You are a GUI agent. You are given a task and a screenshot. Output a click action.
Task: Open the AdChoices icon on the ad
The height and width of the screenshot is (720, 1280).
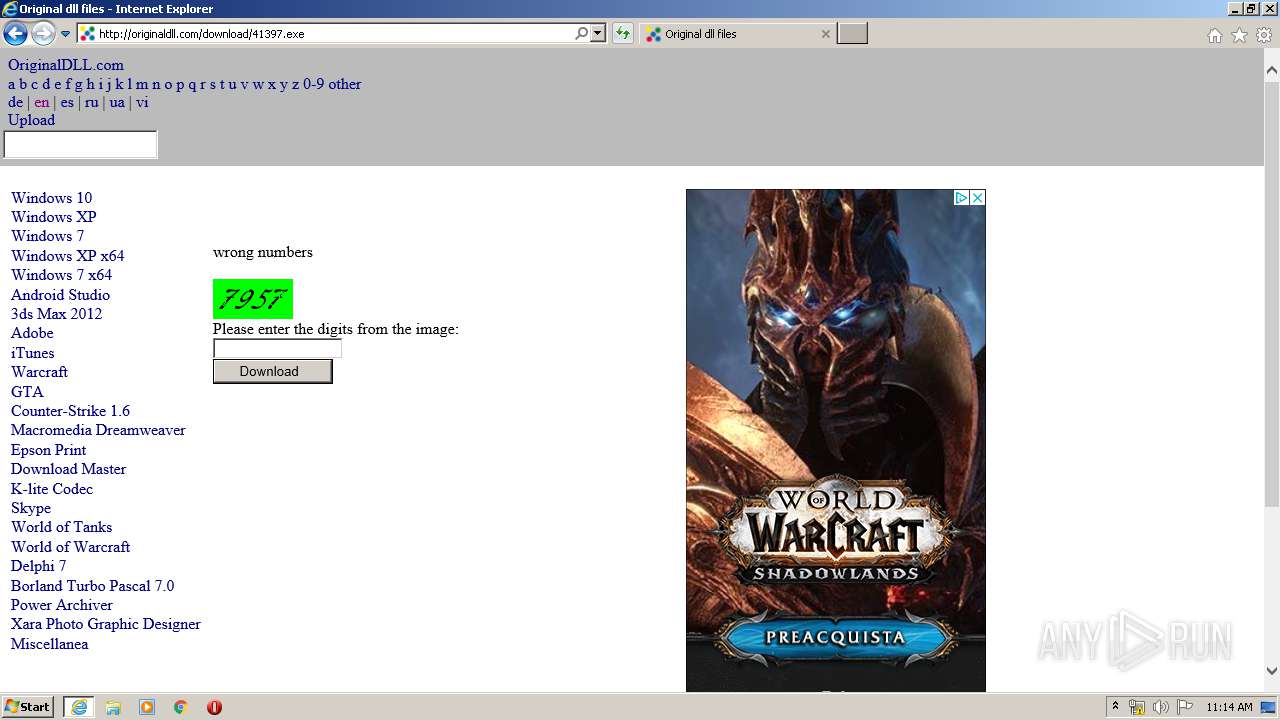[961, 198]
